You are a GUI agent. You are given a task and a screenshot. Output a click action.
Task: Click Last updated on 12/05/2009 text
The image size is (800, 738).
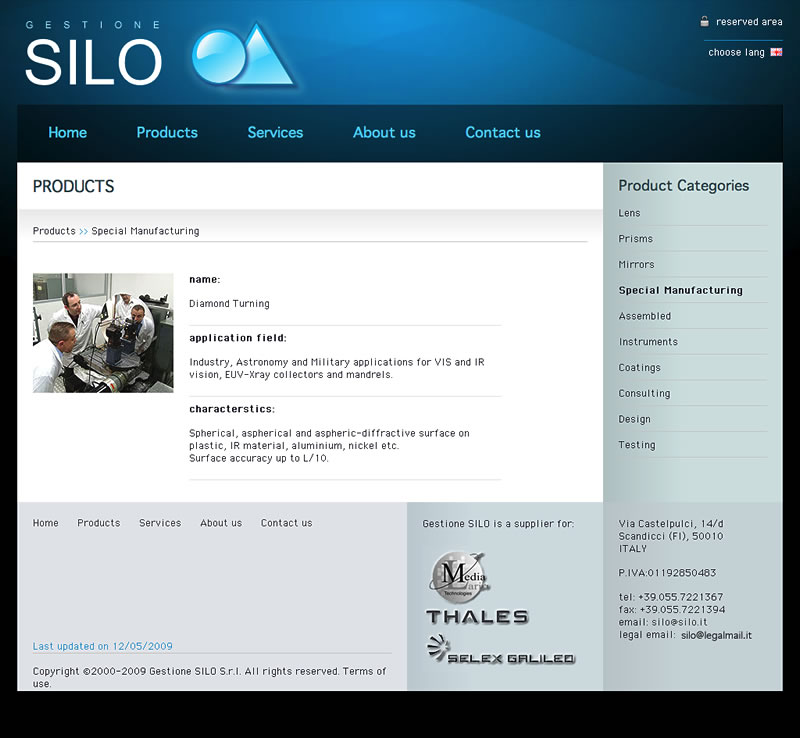point(103,646)
